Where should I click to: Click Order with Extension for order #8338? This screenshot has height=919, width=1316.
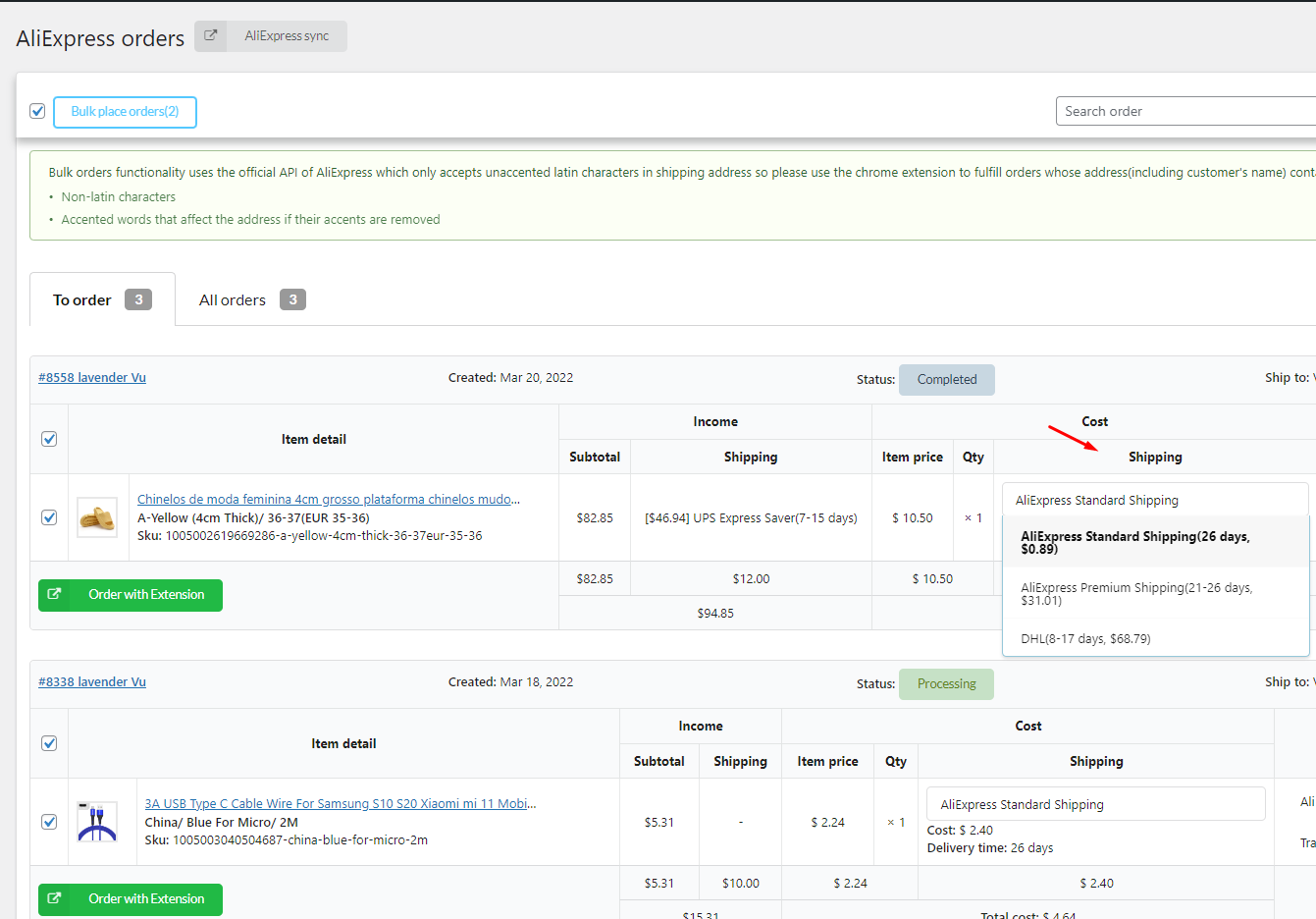tap(131, 899)
